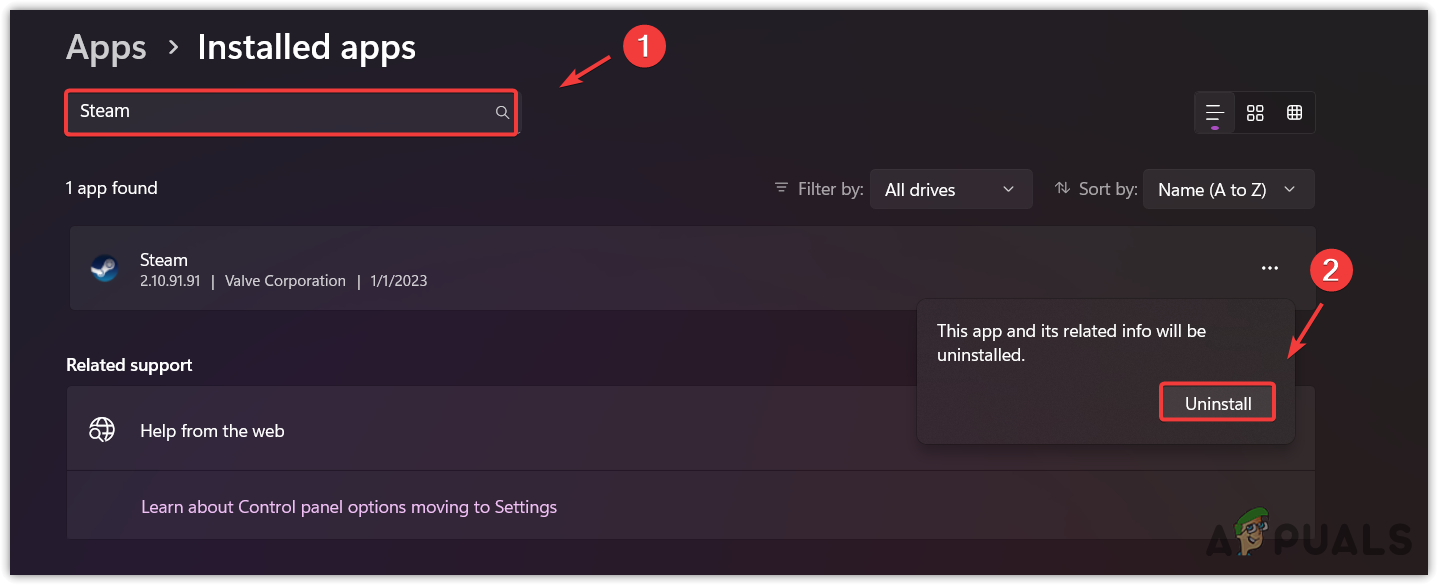Select the Steam app entry name
1438x585 pixels.
click(x=164, y=260)
